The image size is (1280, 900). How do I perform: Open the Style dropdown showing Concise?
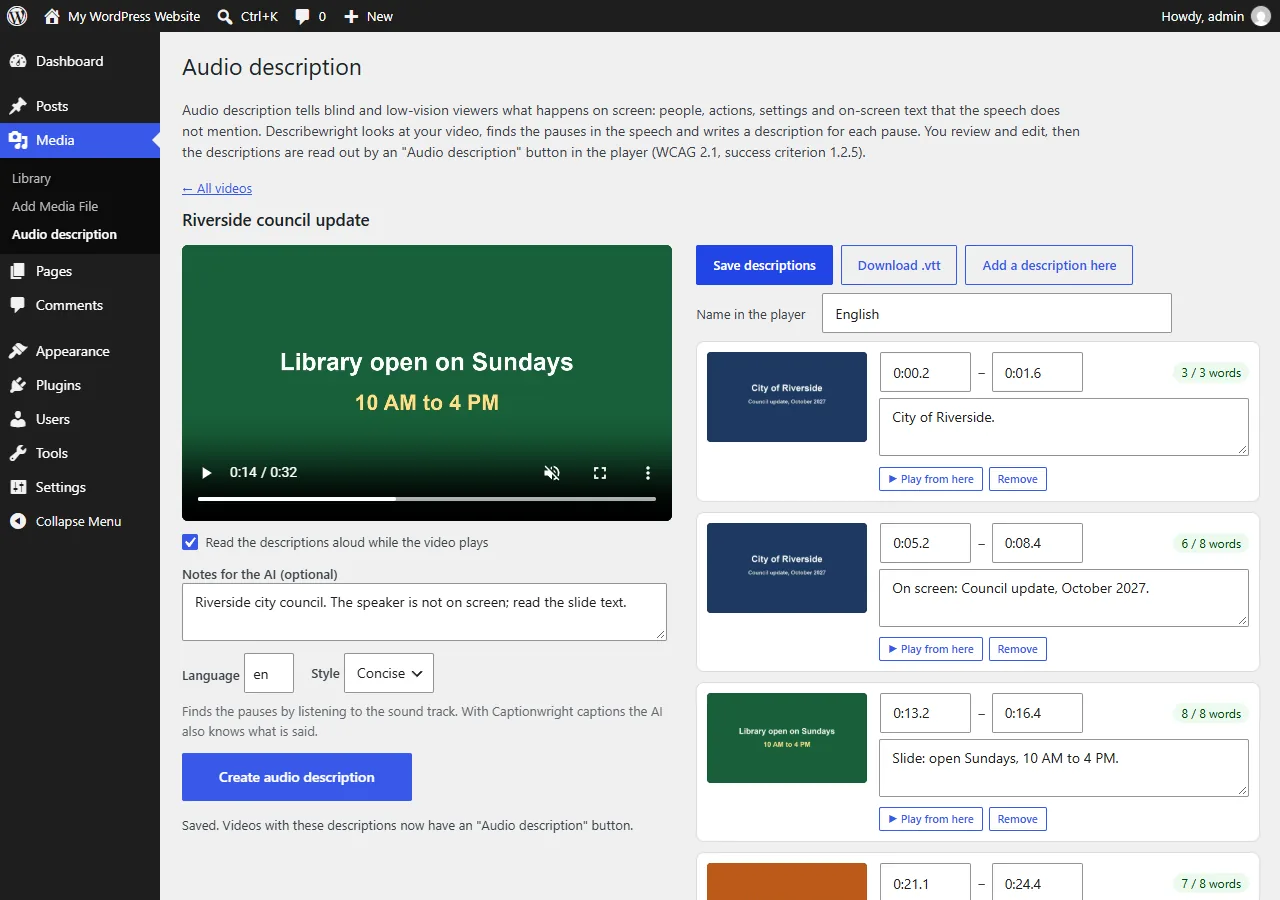(x=389, y=673)
